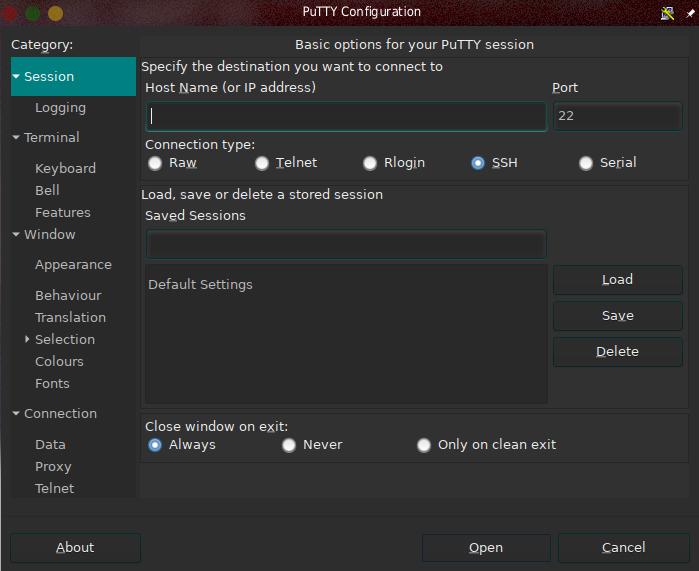Click the About button
699x571 pixels.
(x=75, y=548)
